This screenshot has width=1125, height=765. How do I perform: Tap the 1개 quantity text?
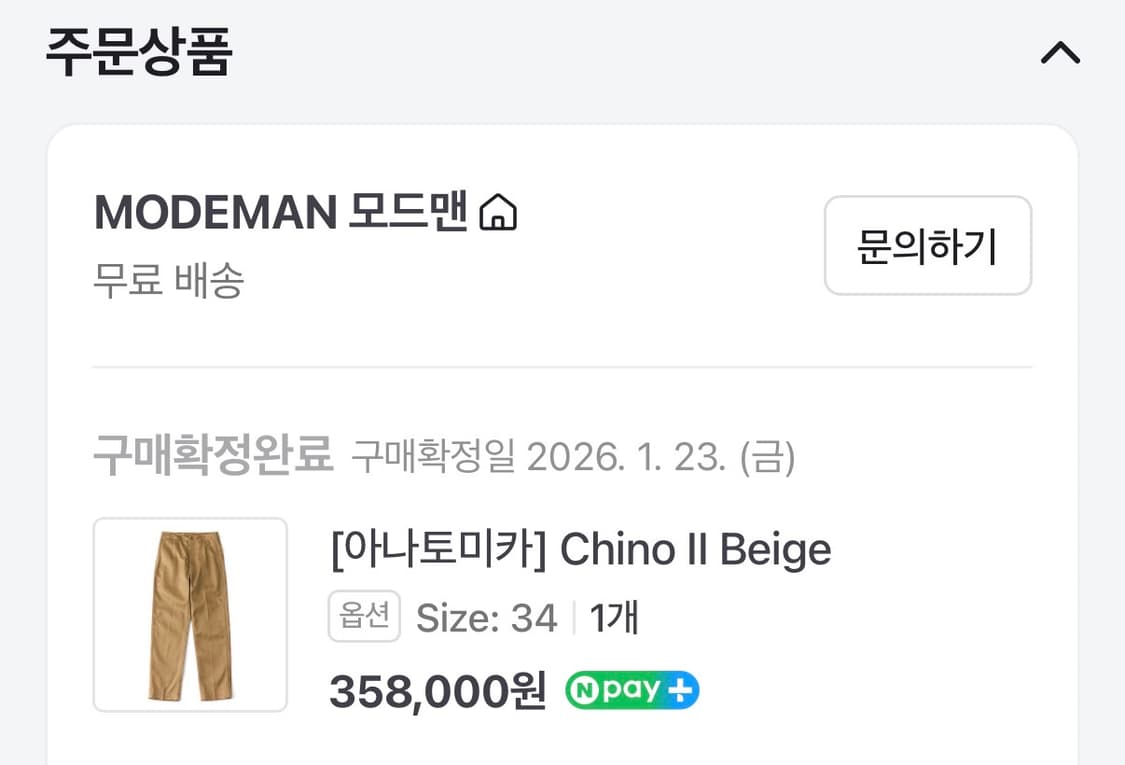[614, 618]
